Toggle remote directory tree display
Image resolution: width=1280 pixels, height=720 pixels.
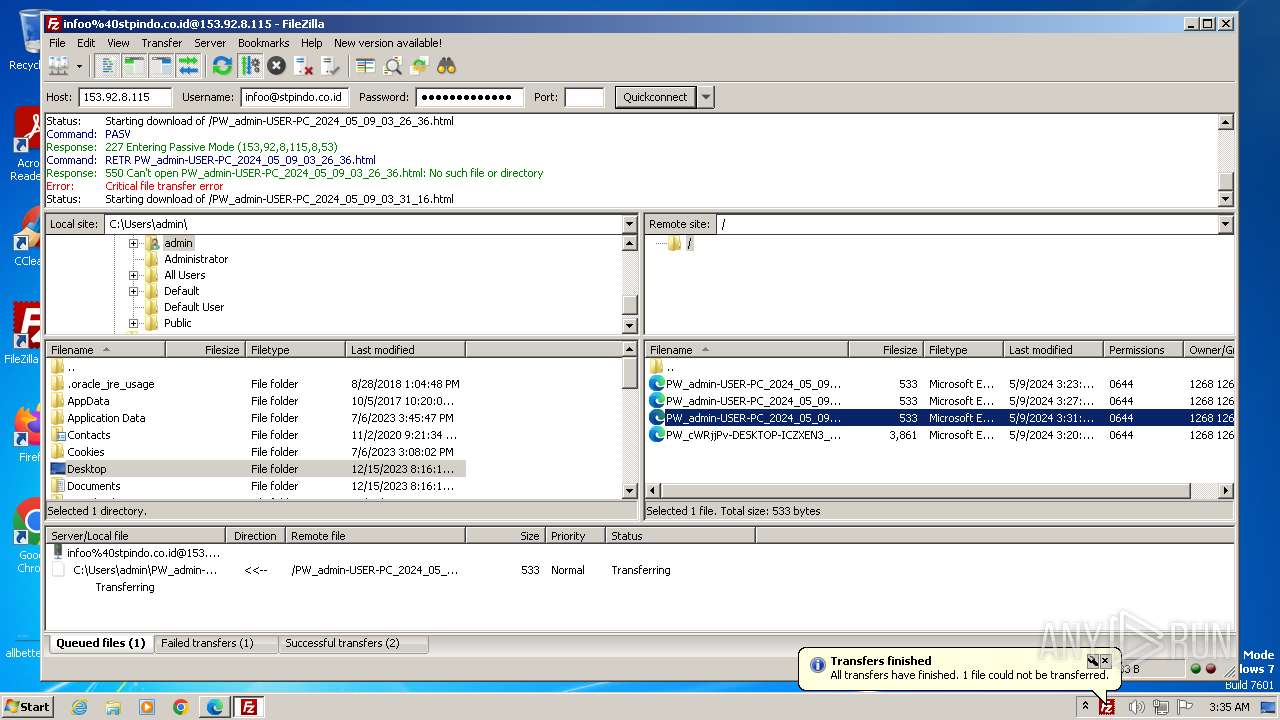pos(161,66)
